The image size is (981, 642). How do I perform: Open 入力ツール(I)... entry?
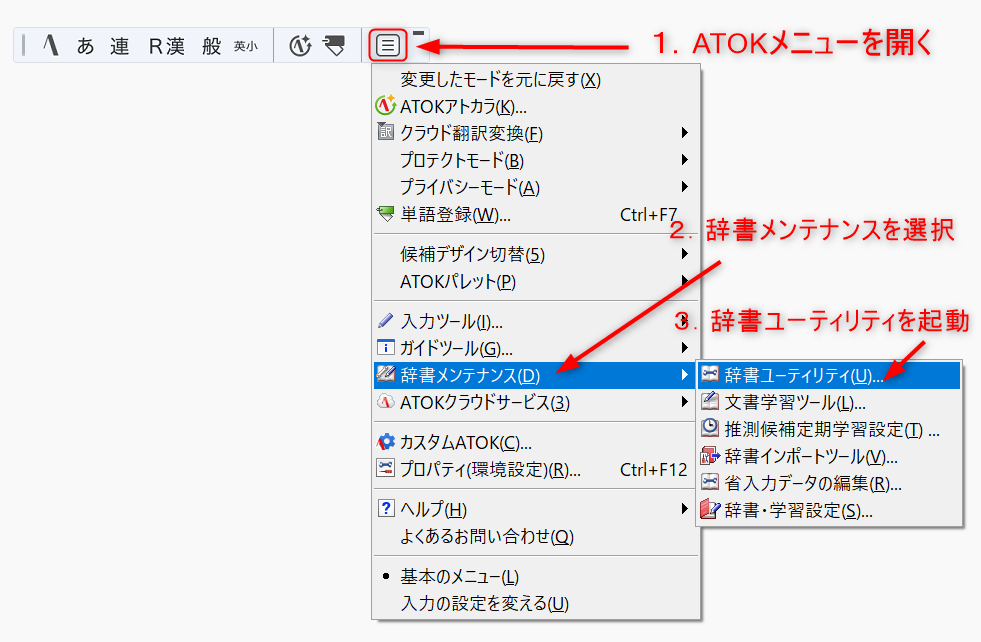(x=536, y=321)
